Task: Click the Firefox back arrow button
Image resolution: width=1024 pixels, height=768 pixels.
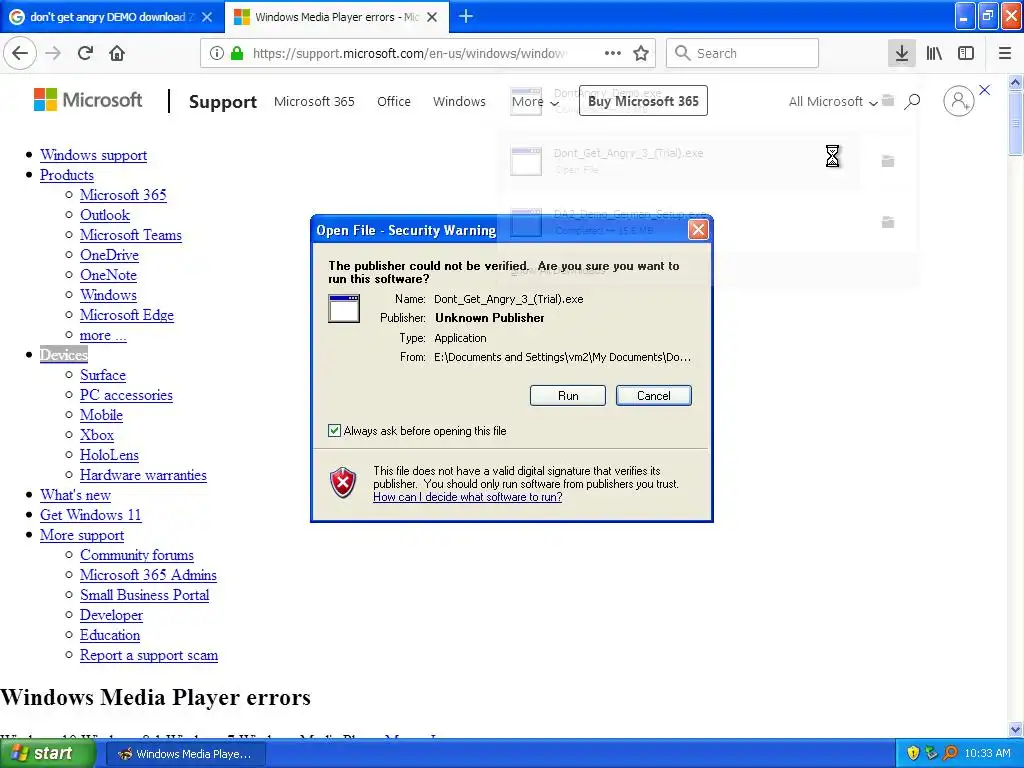Action: click(20, 53)
